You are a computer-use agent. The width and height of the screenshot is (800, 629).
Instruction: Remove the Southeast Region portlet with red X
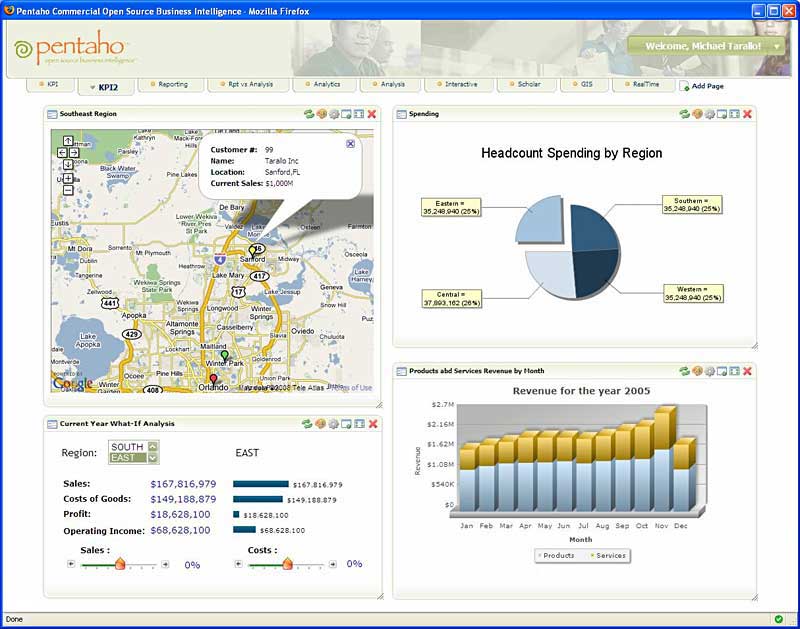click(372, 114)
